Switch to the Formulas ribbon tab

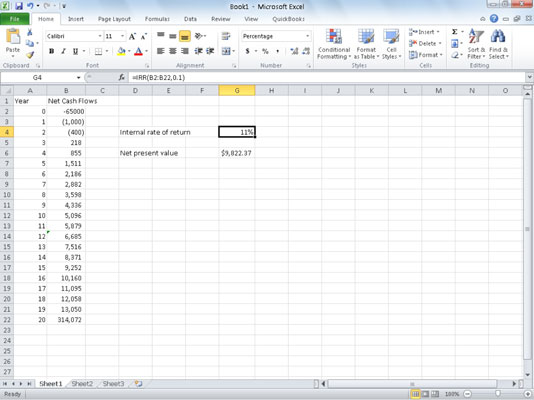click(157, 19)
